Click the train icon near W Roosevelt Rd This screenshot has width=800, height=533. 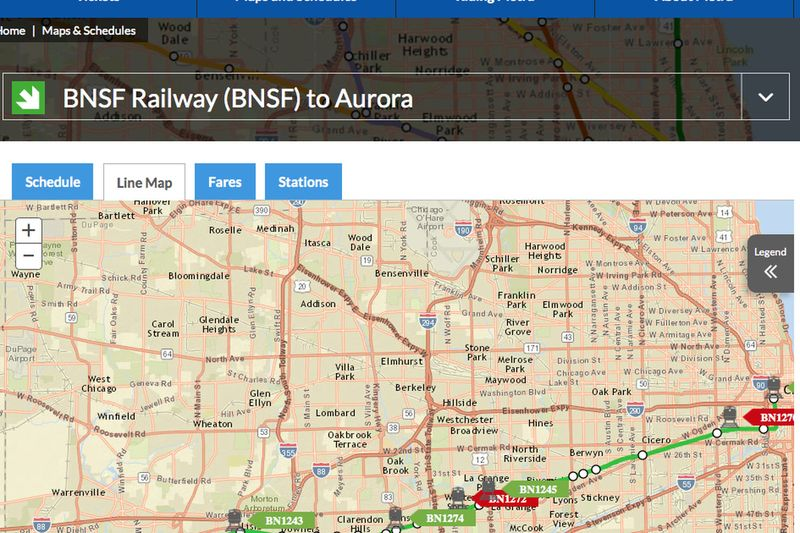tap(730, 416)
